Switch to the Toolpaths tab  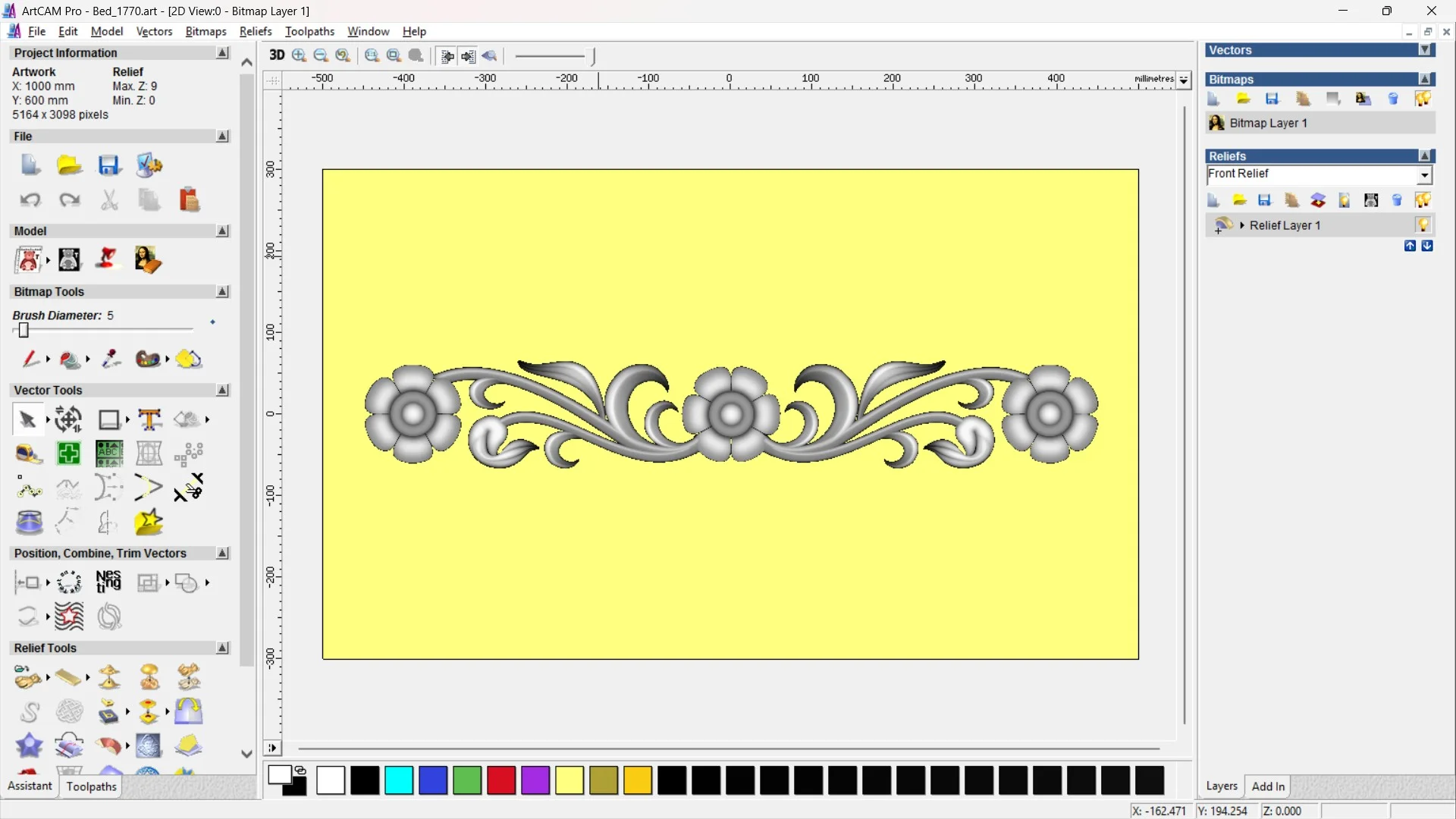(91, 786)
